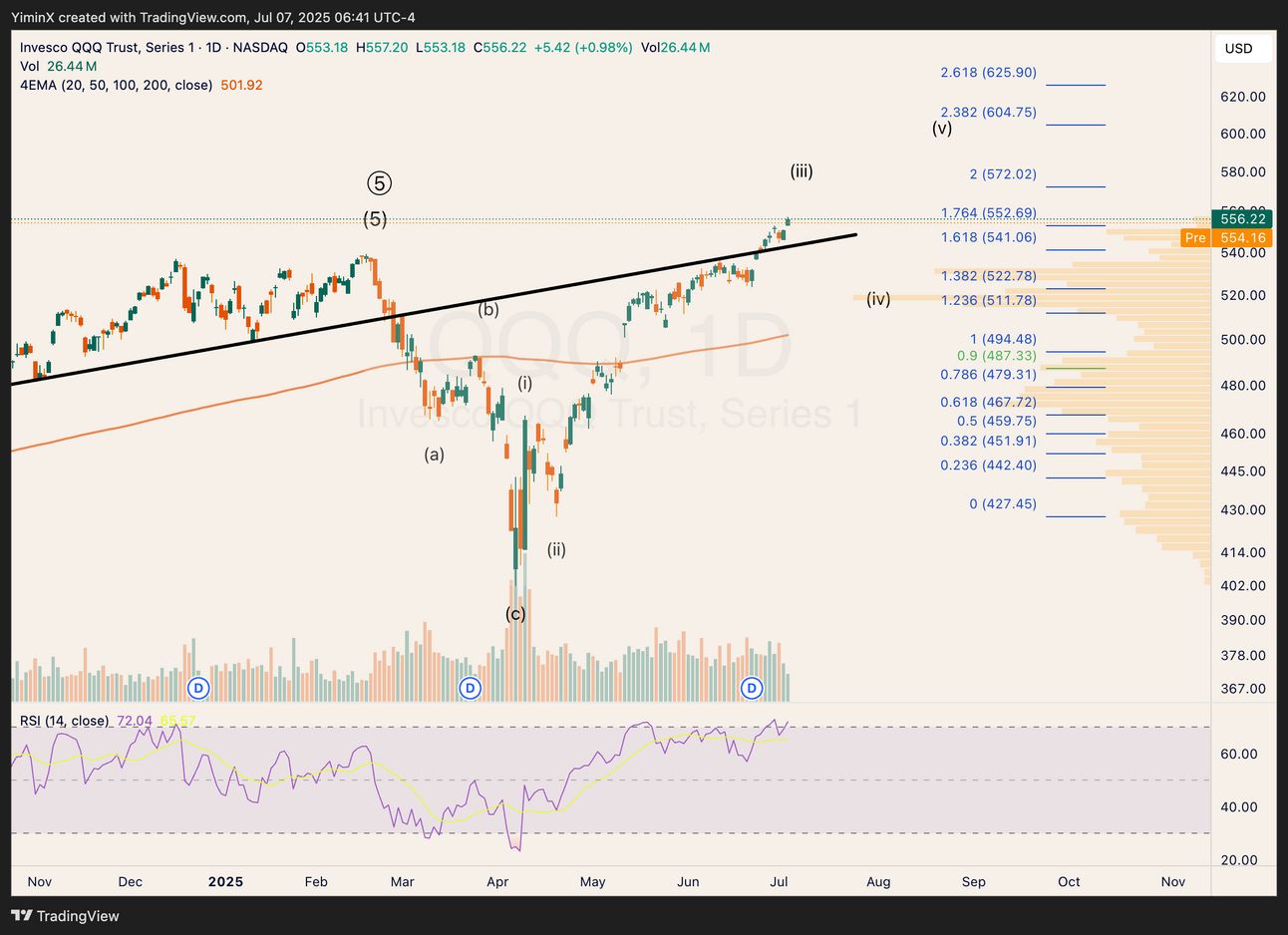The width and height of the screenshot is (1288, 935).
Task: Click the 1.236 (511.78) Fibonacci level label
Action: [x=988, y=300]
